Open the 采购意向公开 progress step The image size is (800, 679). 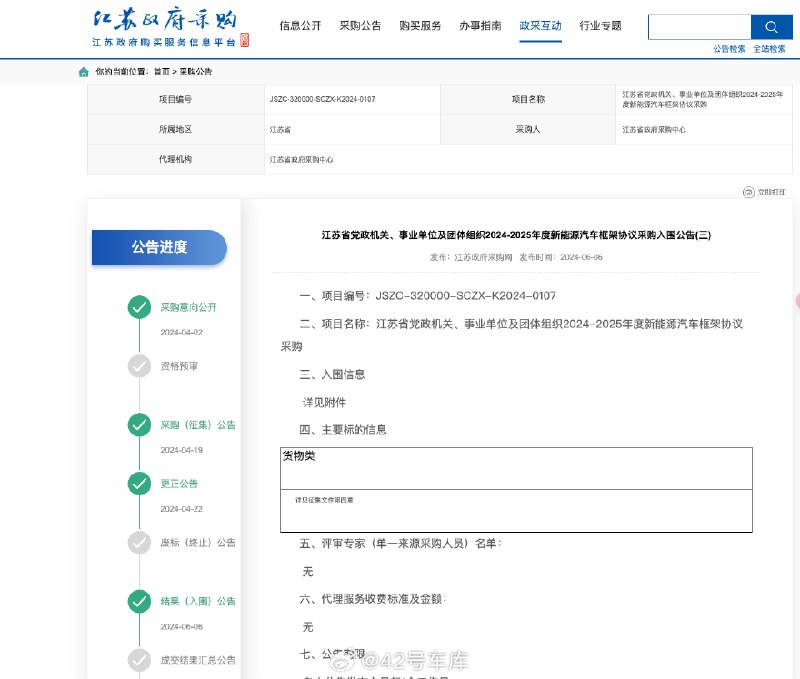coord(188,307)
